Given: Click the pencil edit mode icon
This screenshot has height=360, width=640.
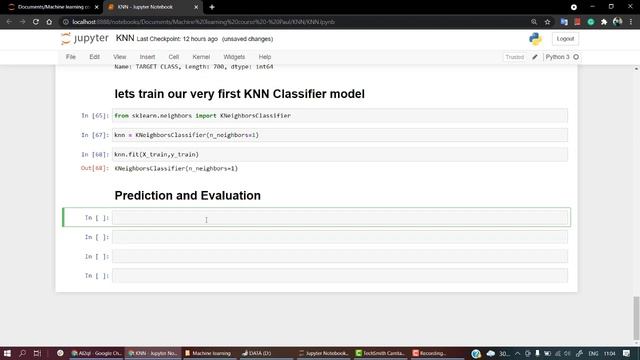Looking at the screenshot, I should click(x=535, y=57).
